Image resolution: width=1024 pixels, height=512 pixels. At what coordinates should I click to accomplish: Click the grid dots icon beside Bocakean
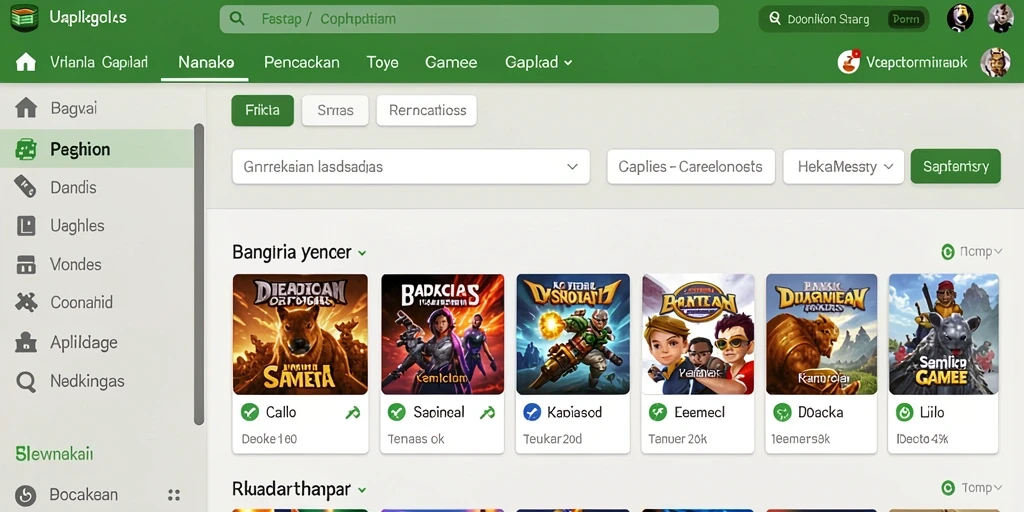(x=174, y=495)
